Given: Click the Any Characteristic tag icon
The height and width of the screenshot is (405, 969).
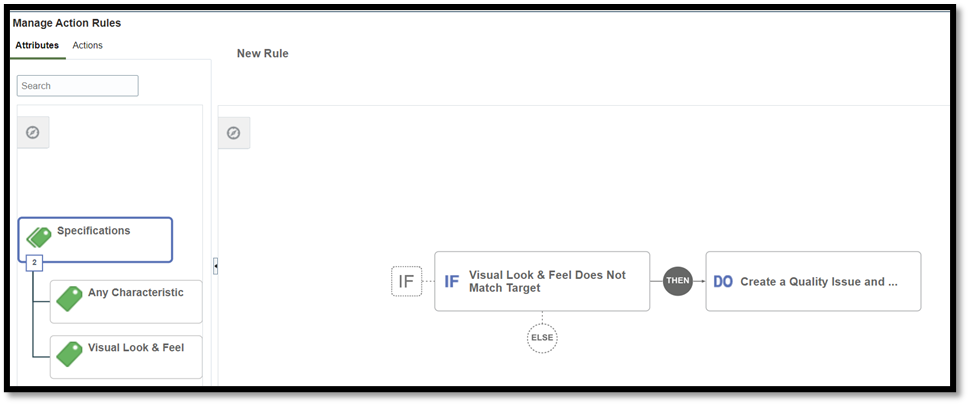Looking at the screenshot, I should pos(69,298).
